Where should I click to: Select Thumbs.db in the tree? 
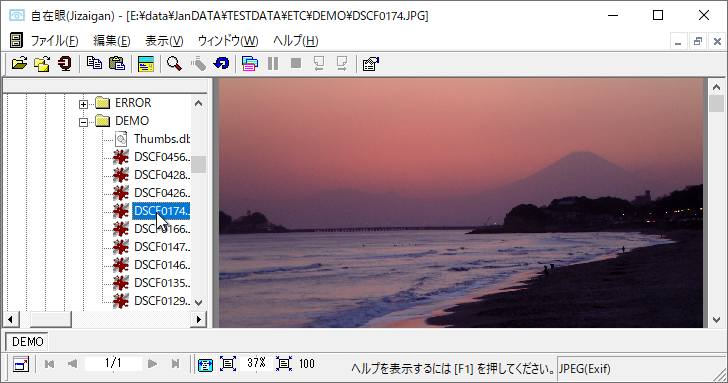162,139
